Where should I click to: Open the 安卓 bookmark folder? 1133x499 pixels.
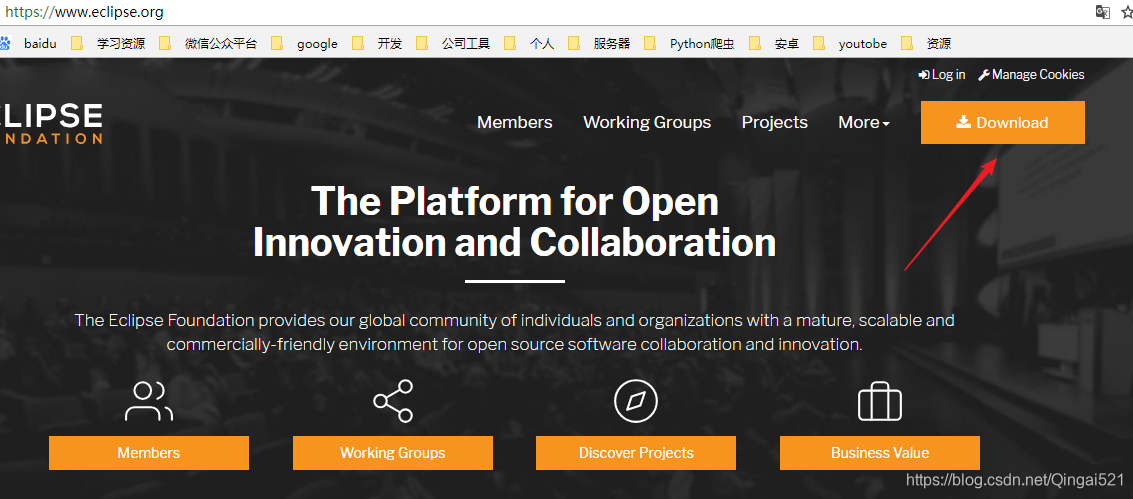click(774, 43)
